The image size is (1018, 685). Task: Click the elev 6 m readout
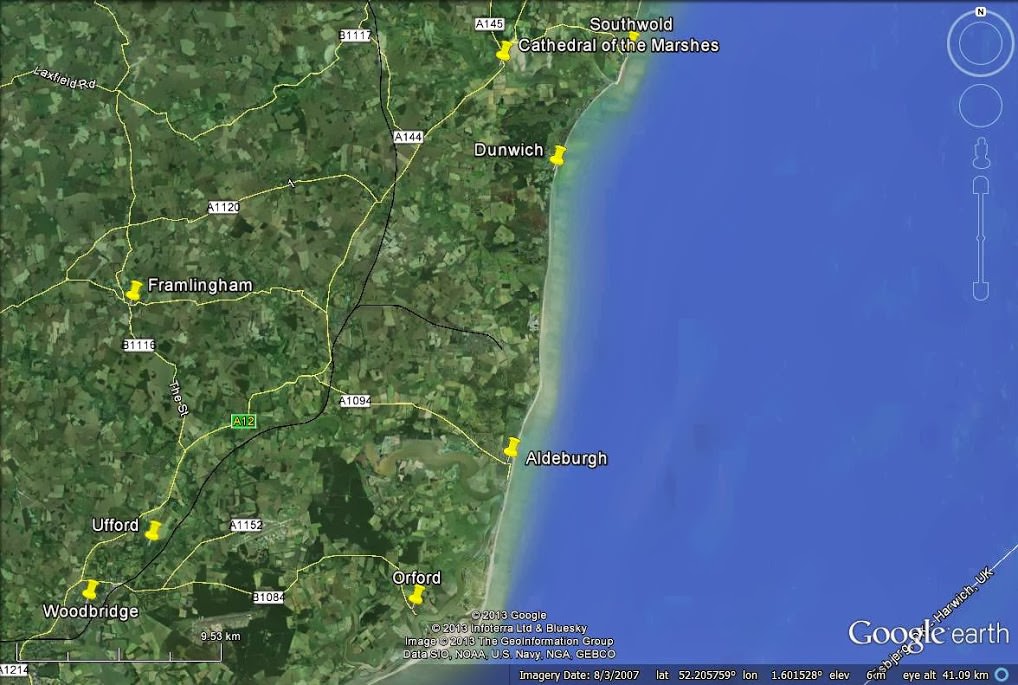pos(857,675)
